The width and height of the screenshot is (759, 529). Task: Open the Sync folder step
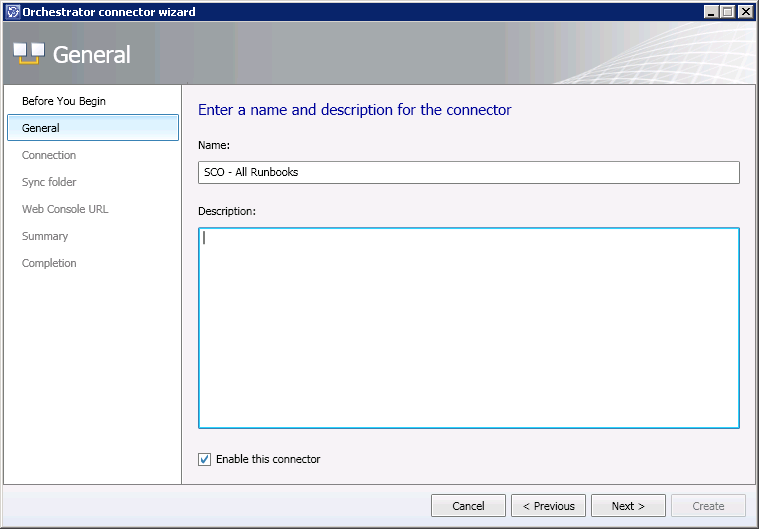(x=49, y=182)
